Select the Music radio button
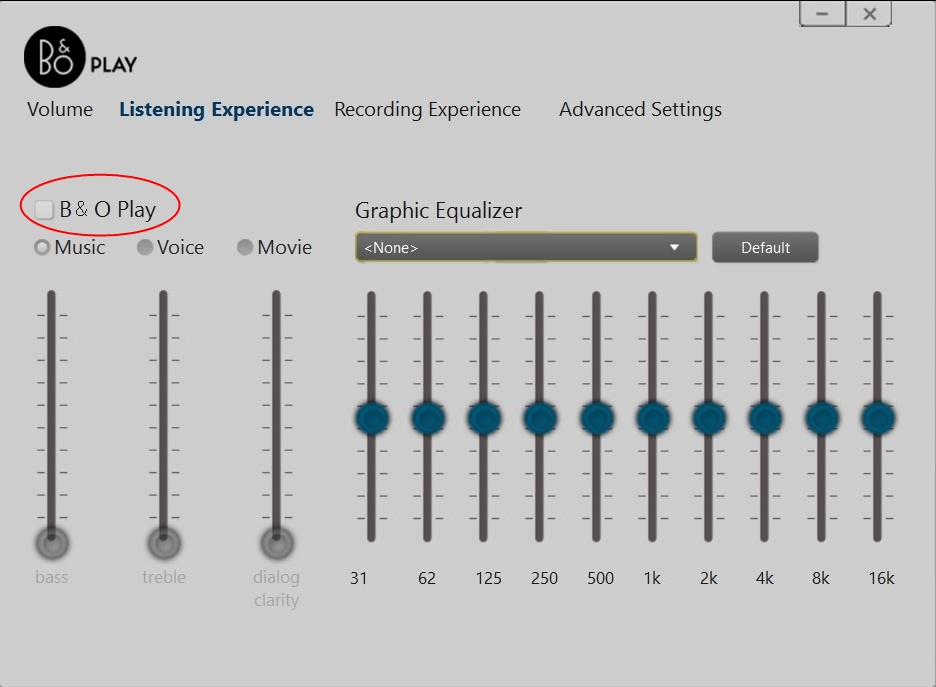936x687 pixels. 42,247
